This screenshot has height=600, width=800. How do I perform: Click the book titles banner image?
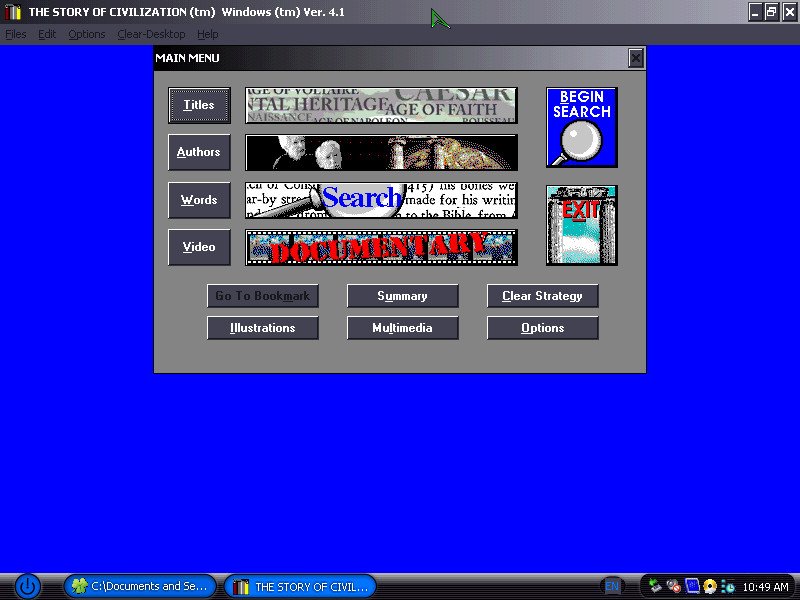(x=381, y=105)
